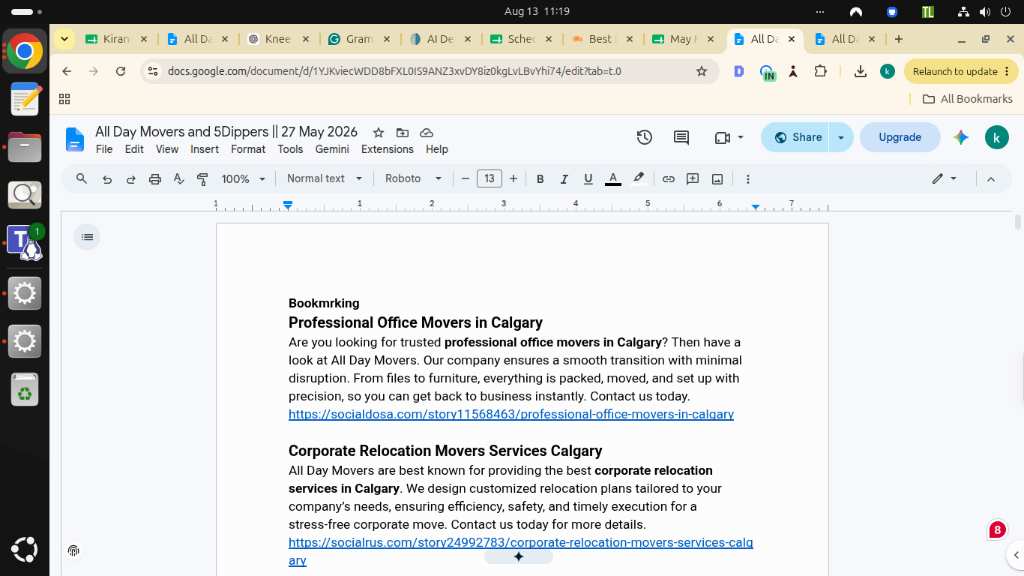Click the insert link icon

(668, 179)
